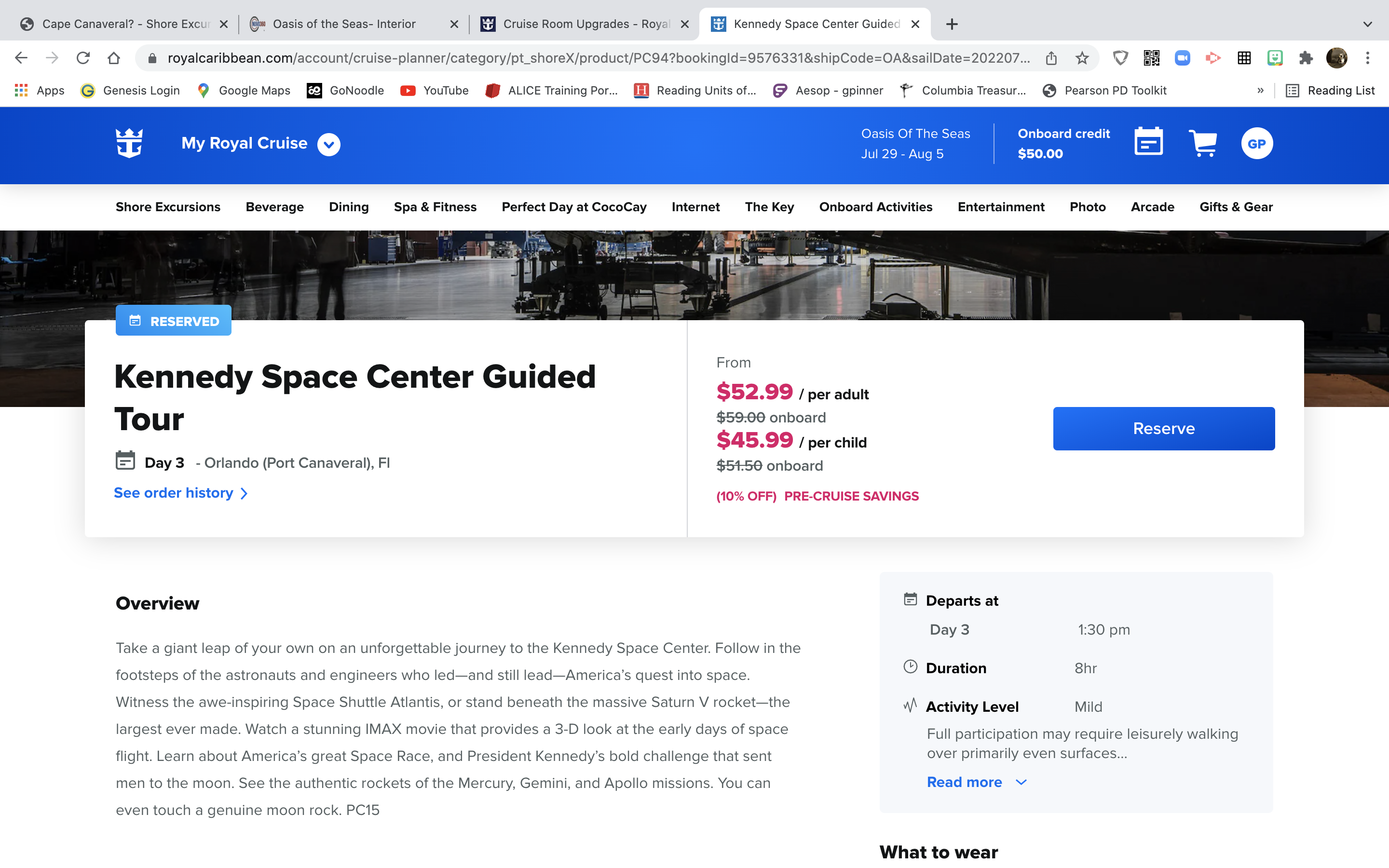This screenshot has height=868, width=1389.
Task: Expand the My Royal Cruise dropdown arrow
Action: point(329,144)
